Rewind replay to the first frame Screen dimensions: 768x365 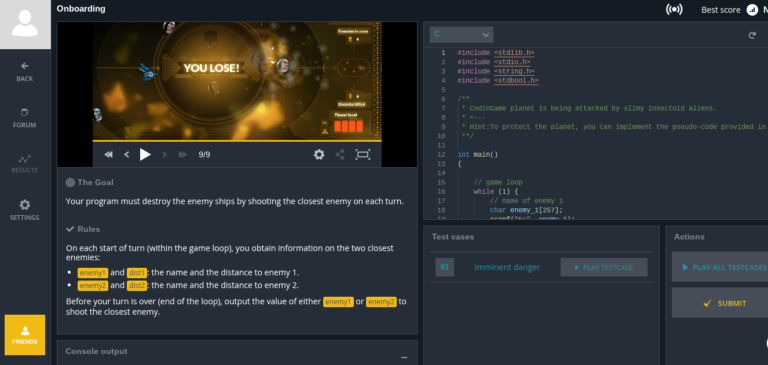109,154
